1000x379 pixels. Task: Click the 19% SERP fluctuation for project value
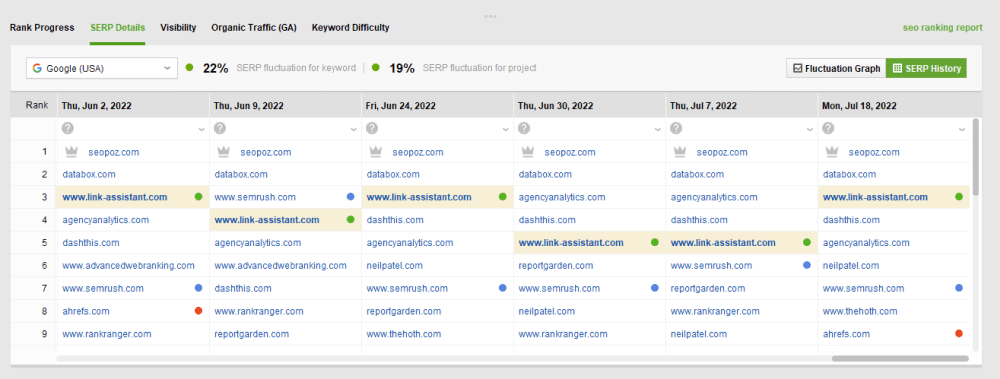(x=402, y=68)
